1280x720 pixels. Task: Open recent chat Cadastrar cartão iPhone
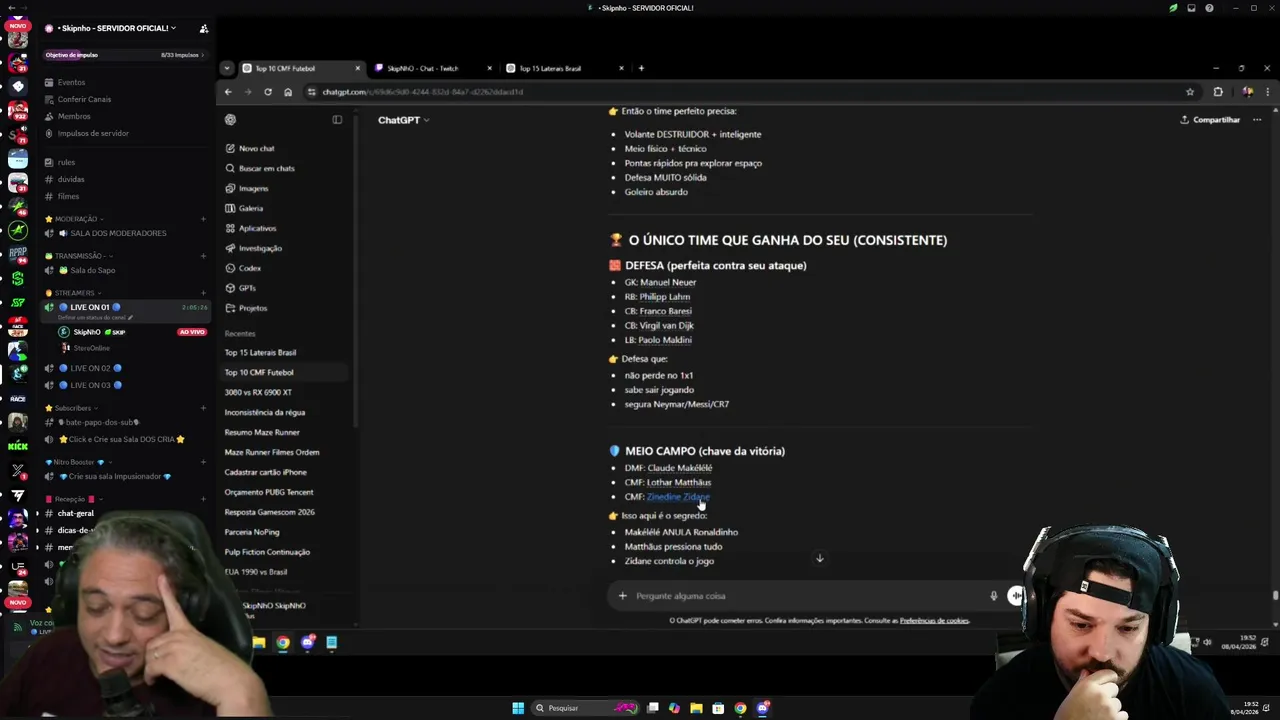tap(265, 472)
